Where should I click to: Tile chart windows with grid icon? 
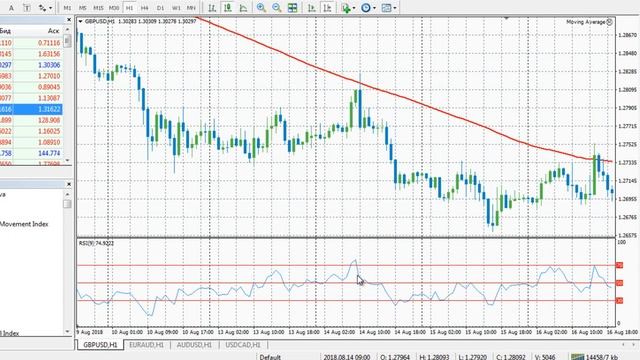click(x=292, y=8)
